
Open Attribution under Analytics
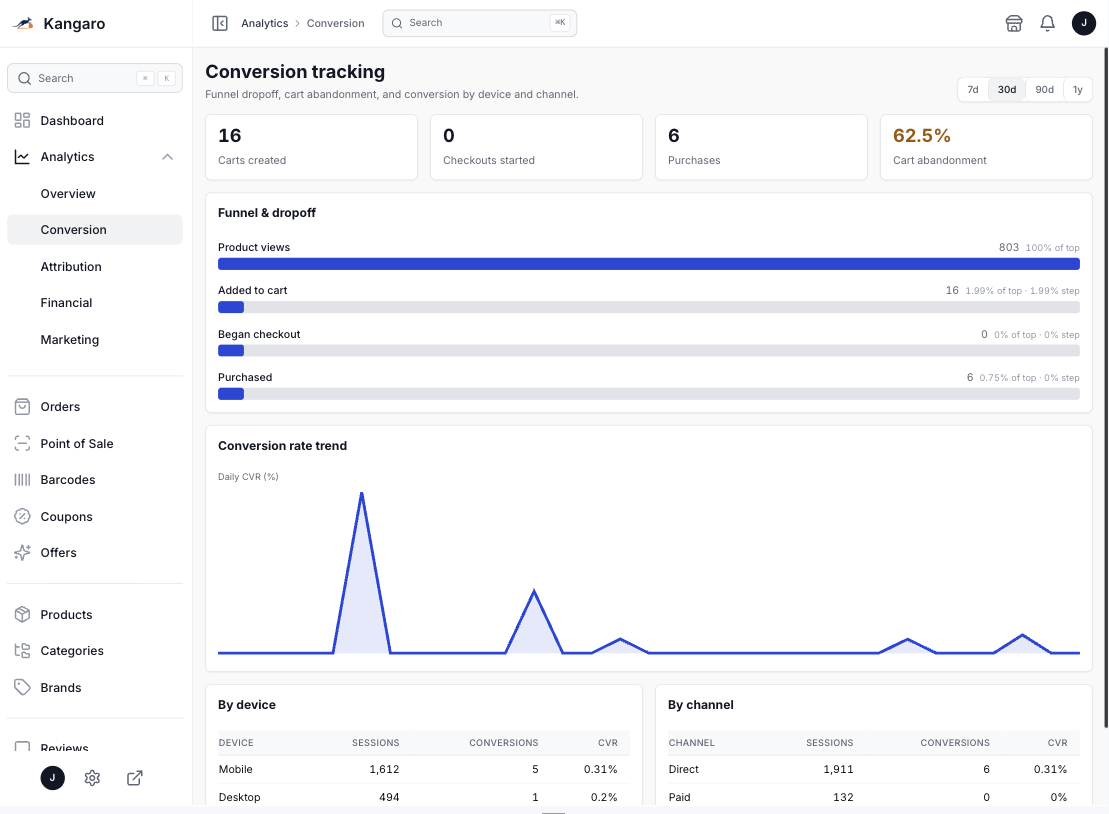(x=95, y=267)
